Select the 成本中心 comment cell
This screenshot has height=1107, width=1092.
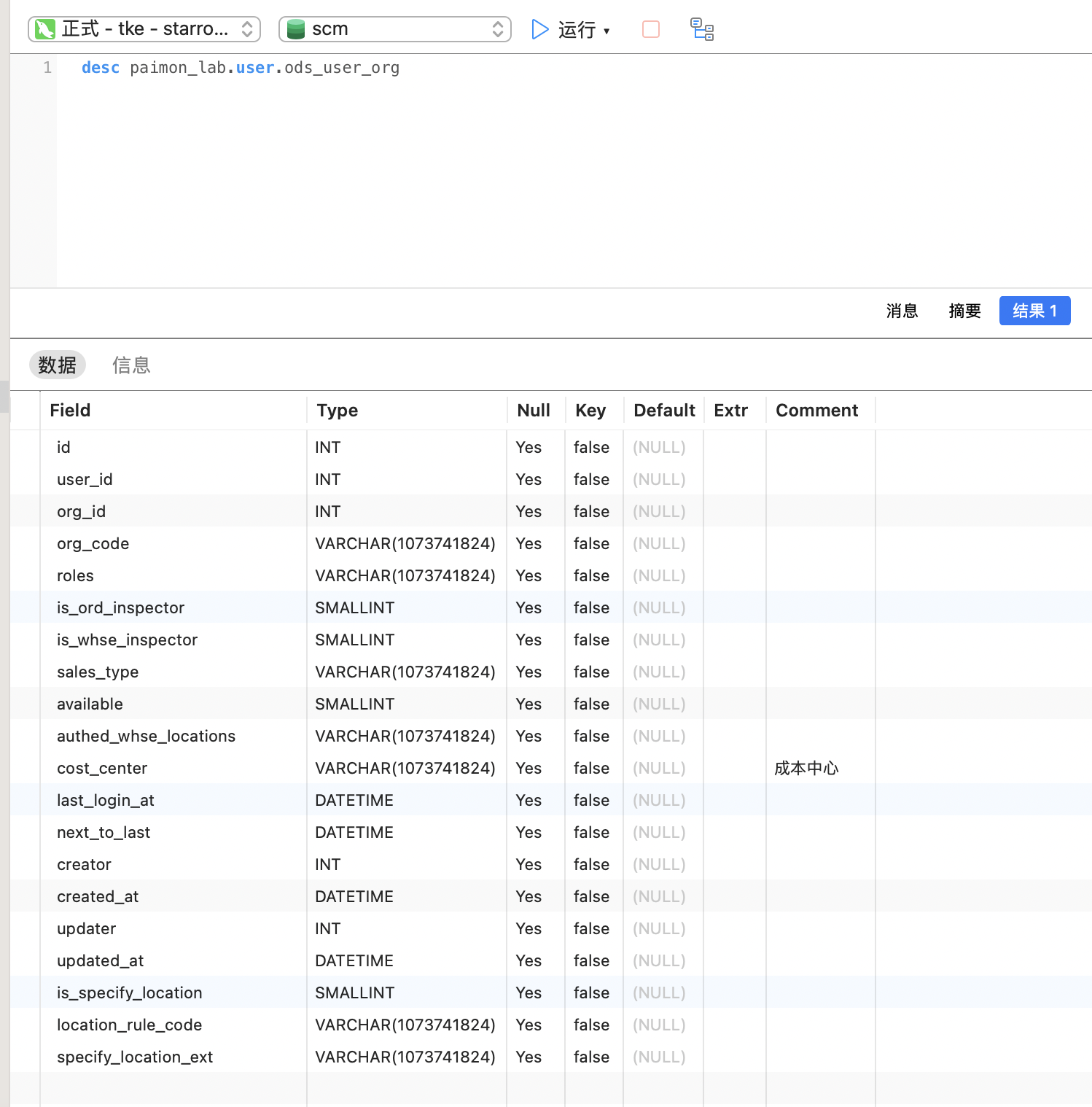[806, 768]
